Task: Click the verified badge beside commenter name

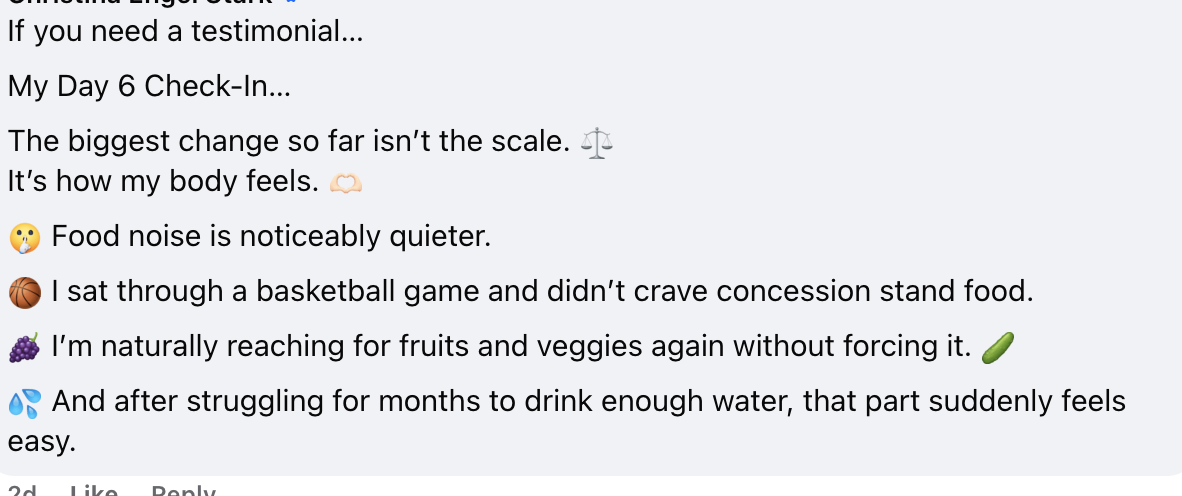Action: (x=292, y=2)
